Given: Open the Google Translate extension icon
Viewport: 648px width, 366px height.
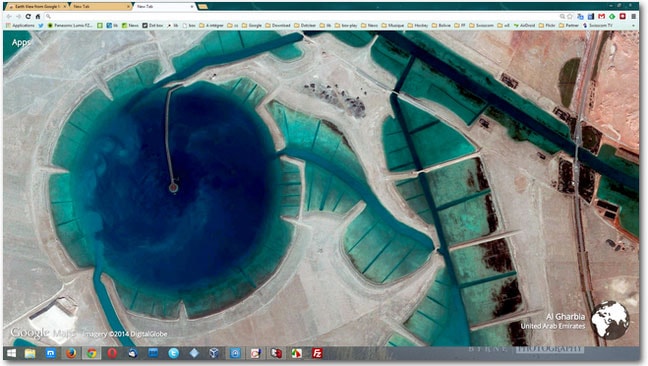Looking at the screenshot, I should pyautogui.click(x=581, y=17).
